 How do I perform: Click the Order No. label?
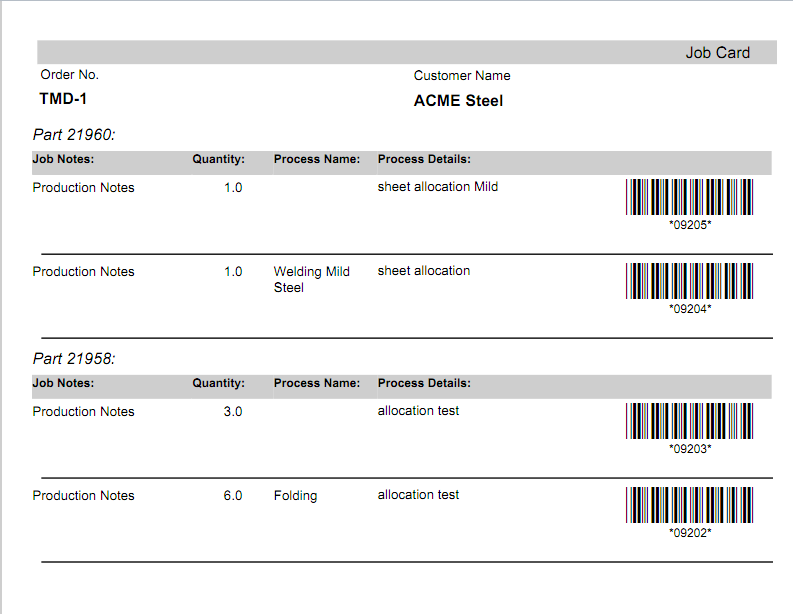pyautogui.click(x=70, y=75)
